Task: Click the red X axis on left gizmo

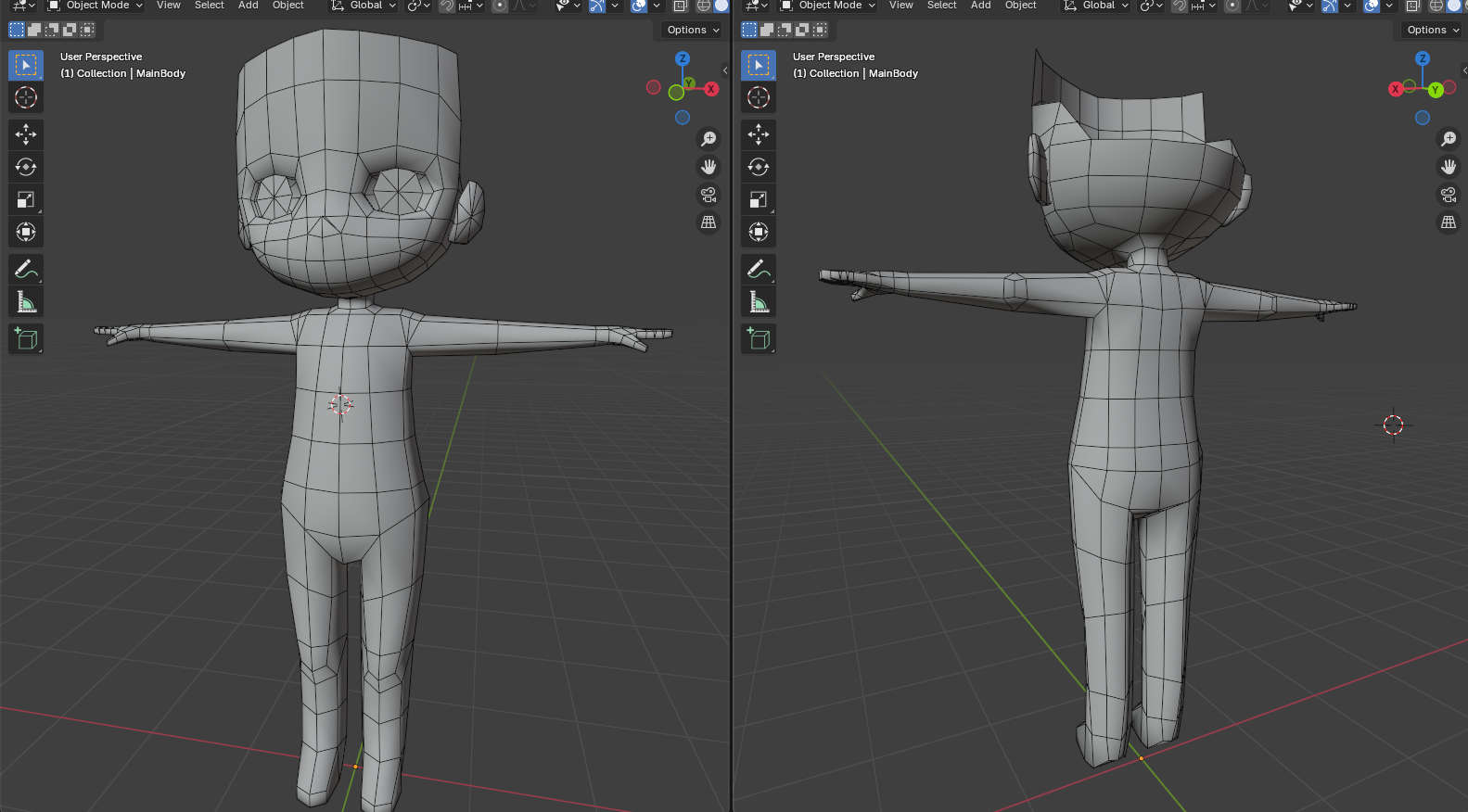Action: [x=711, y=89]
